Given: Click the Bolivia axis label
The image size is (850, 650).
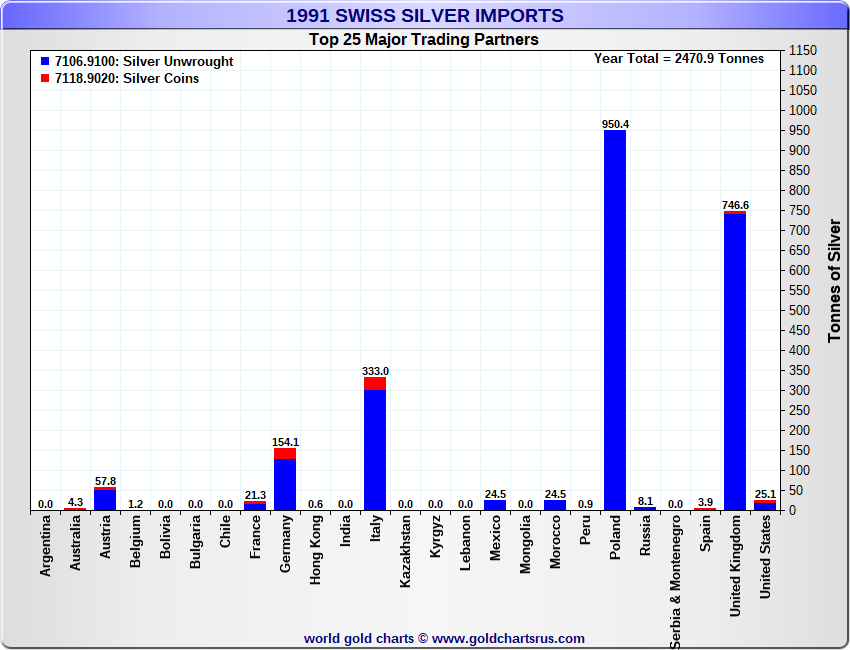Looking at the screenshot, I should [x=165, y=537].
